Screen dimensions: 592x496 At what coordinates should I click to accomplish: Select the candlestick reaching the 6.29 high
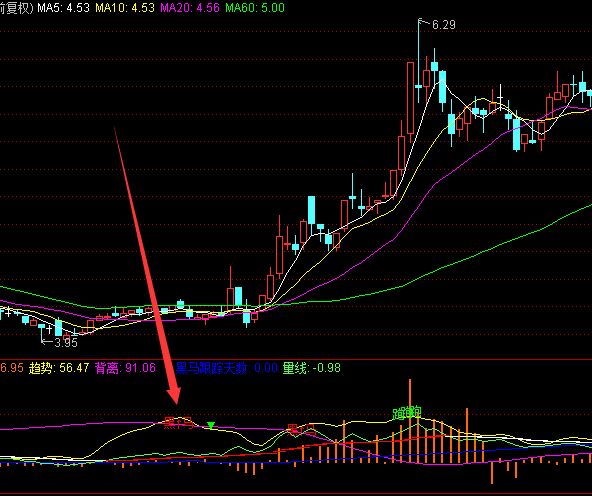(418, 61)
